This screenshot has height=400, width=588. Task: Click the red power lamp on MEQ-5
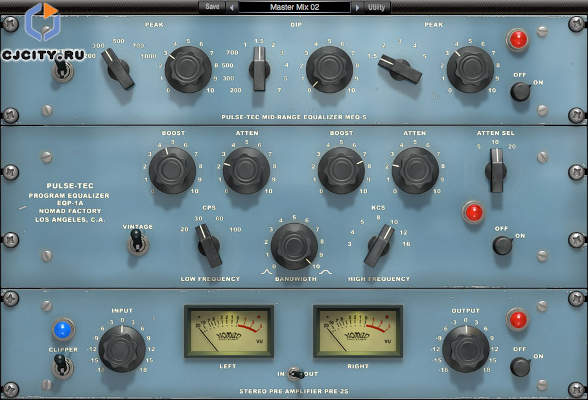click(x=517, y=39)
